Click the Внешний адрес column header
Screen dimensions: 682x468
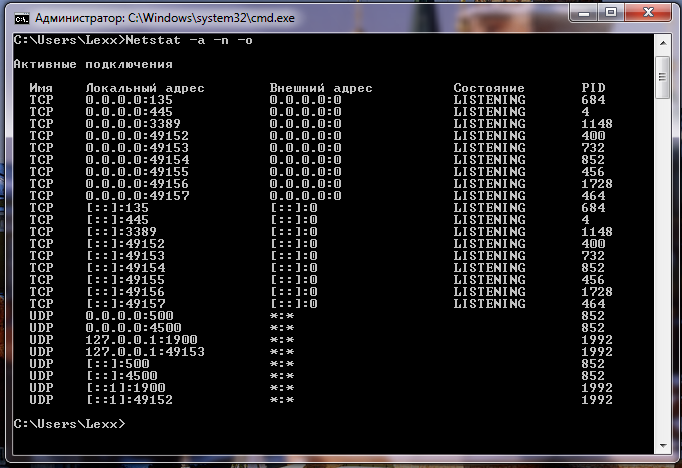click(x=321, y=88)
